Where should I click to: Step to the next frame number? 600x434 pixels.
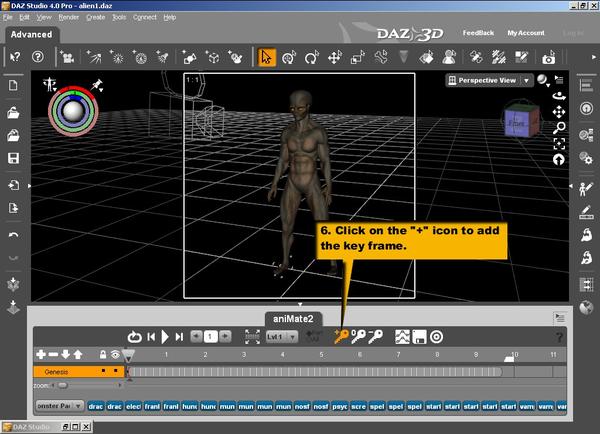pyautogui.click(x=225, y=336)
